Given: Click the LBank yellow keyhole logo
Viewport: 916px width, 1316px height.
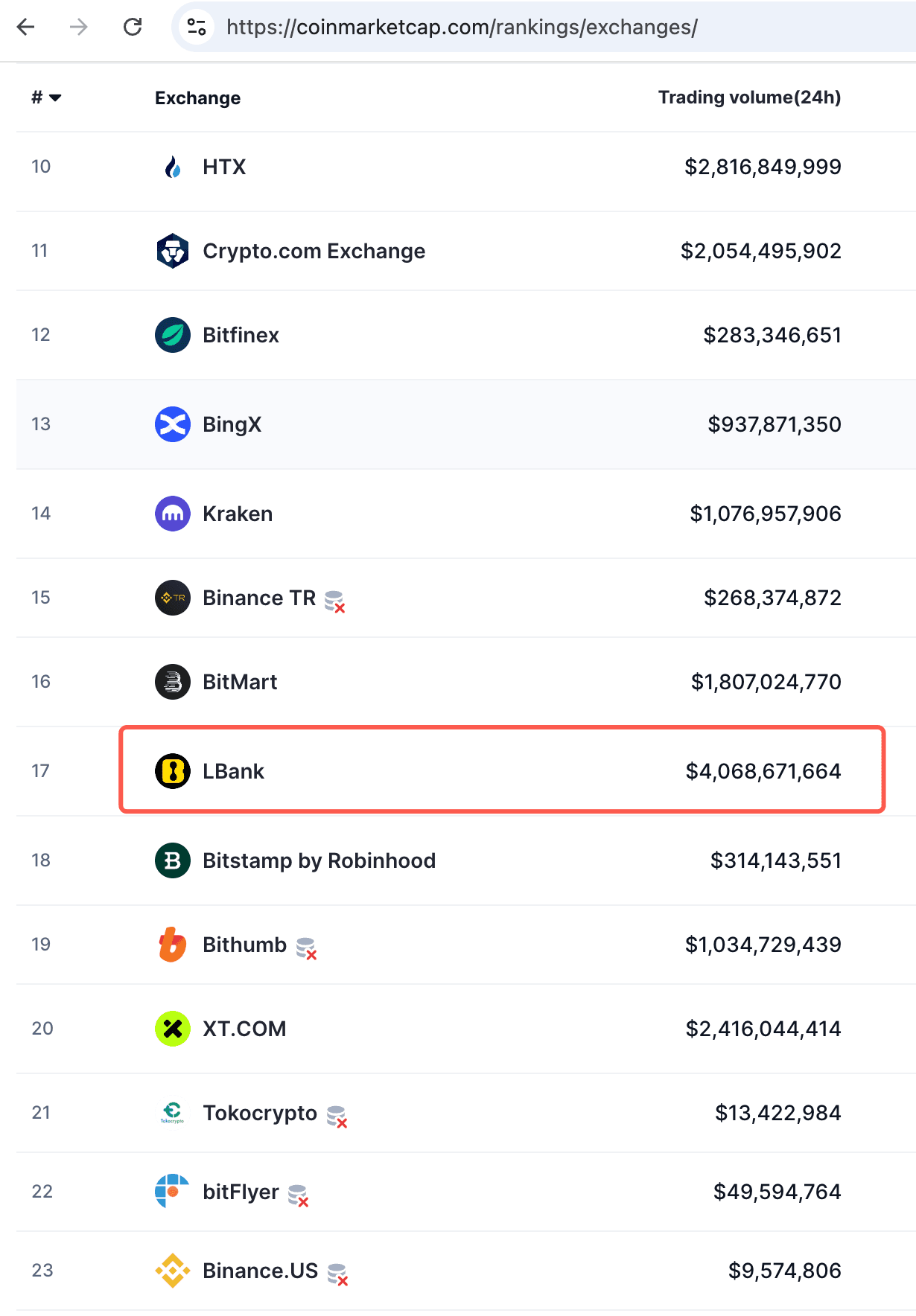Looking at the screenshot, I should coord(173,771).
